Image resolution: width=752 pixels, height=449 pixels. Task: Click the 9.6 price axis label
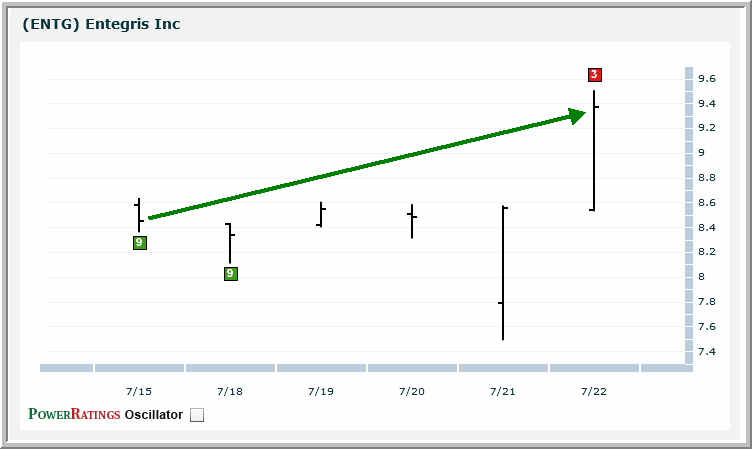706,79
